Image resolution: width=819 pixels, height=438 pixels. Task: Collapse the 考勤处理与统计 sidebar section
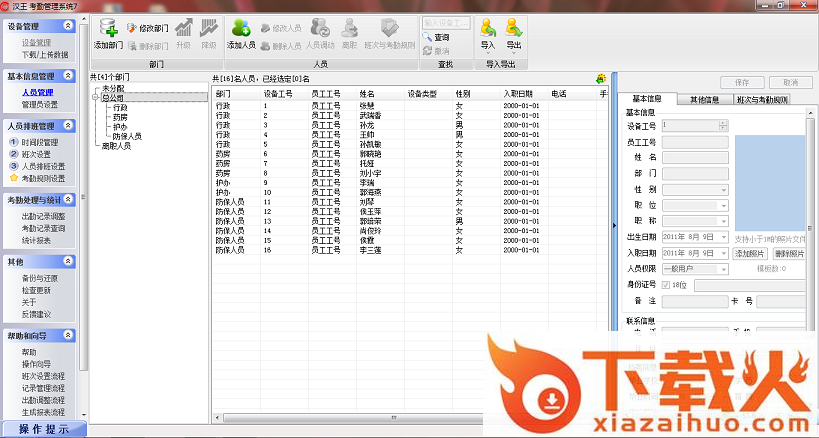click(68, 199)
